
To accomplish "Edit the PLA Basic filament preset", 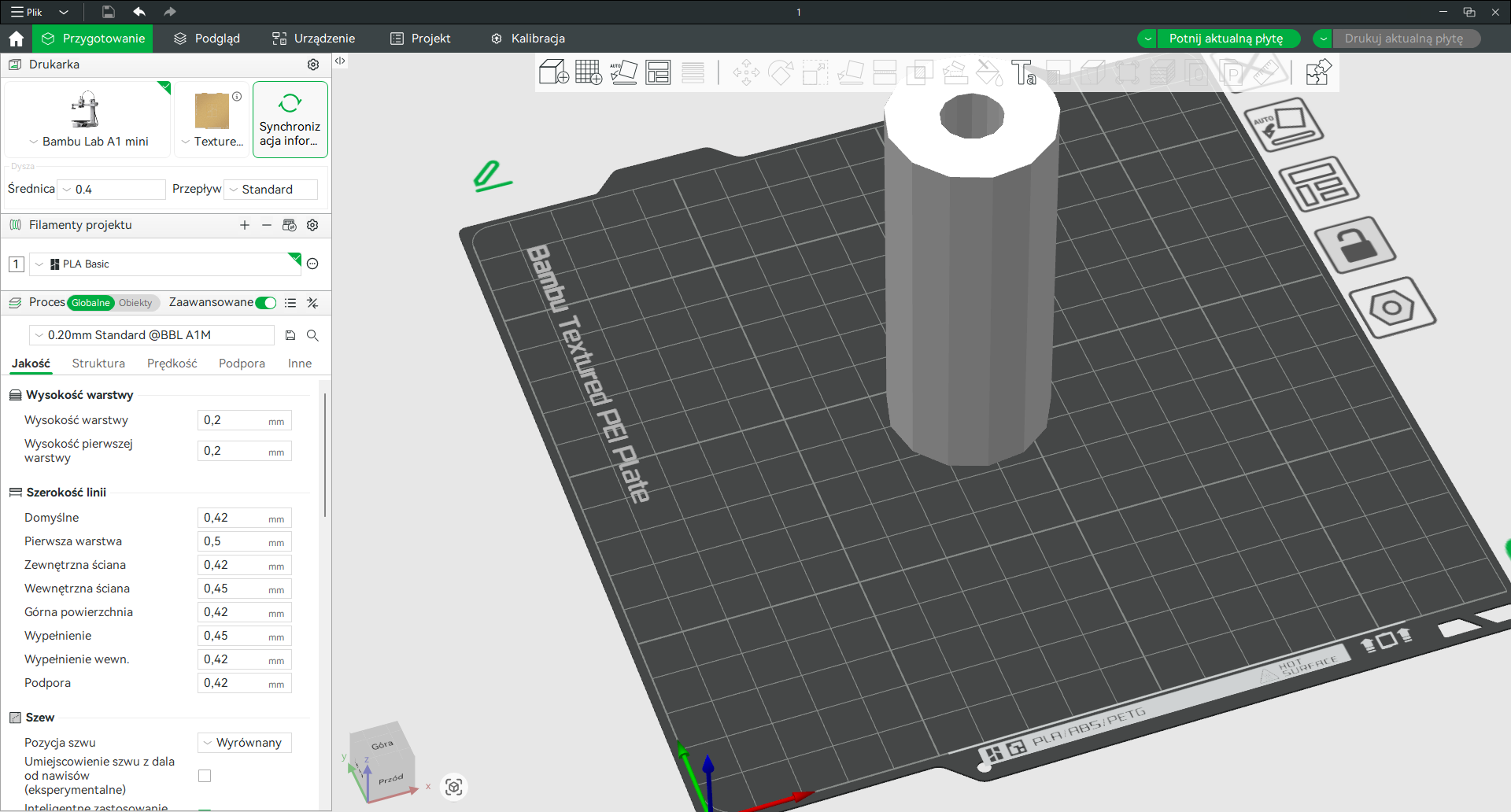I will coord(312,264).
